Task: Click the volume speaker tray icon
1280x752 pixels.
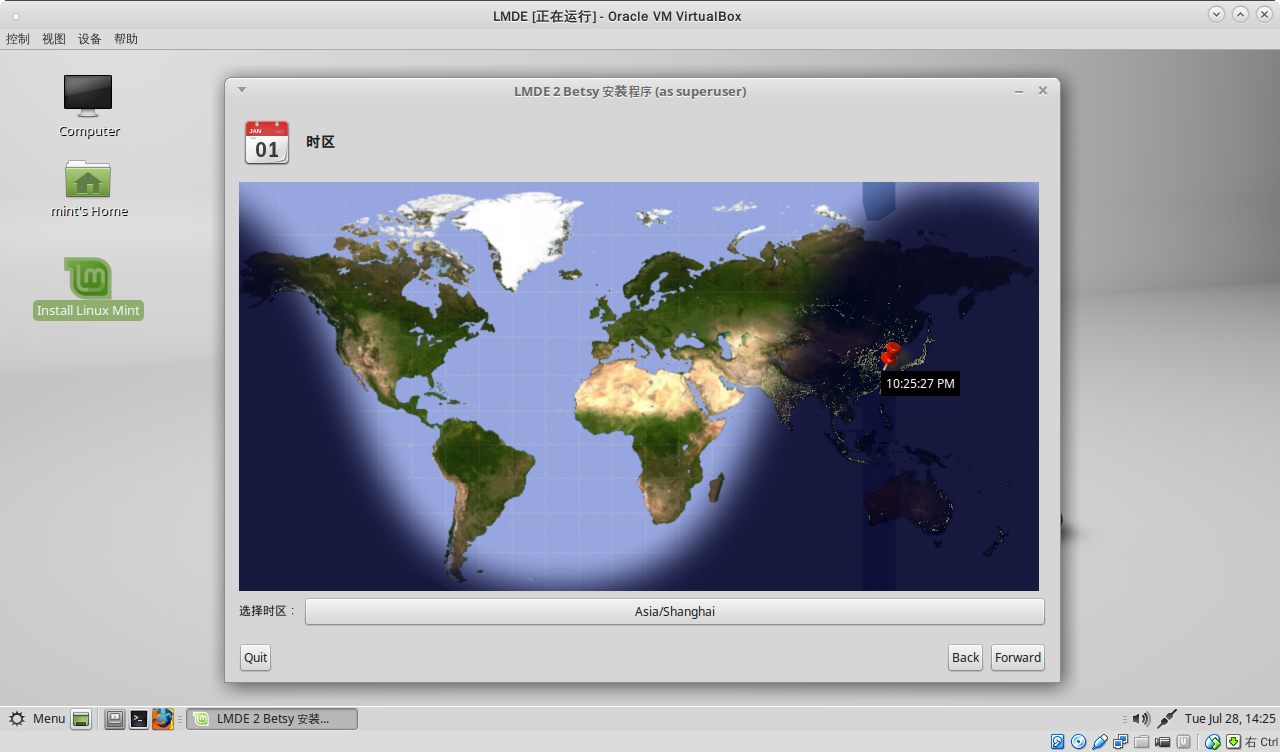Action: (1141, 718)
